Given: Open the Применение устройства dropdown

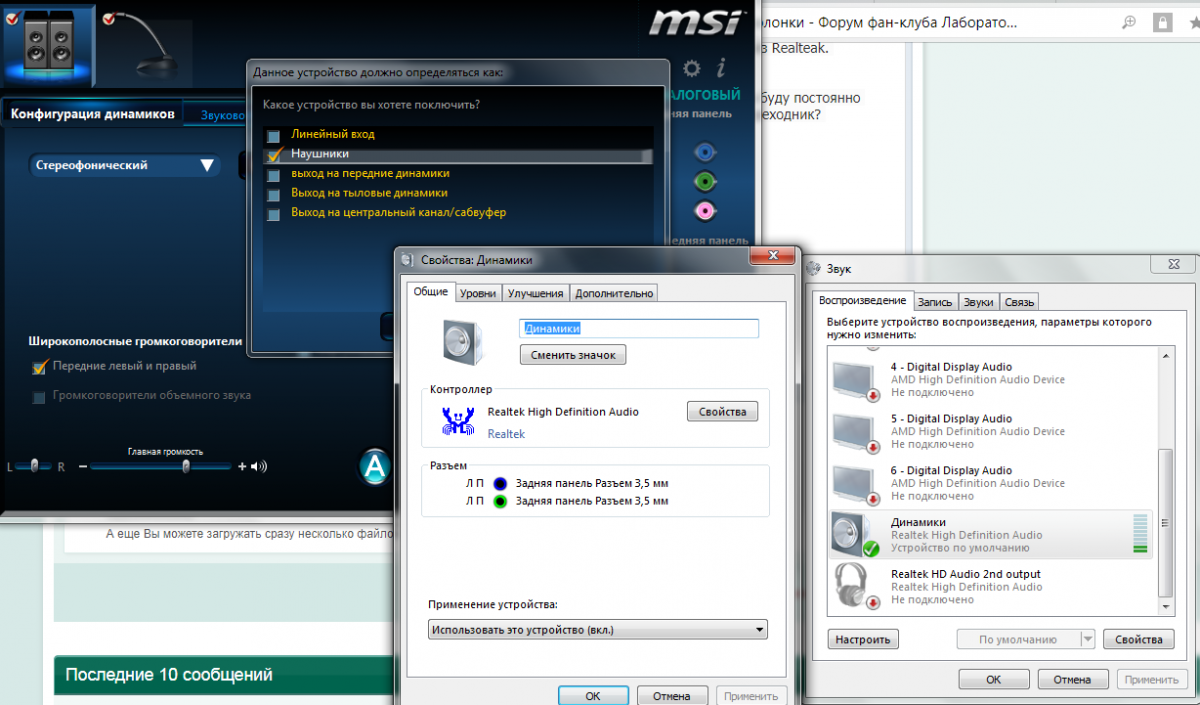Looking at the screenshot, I should click(597, 630).
